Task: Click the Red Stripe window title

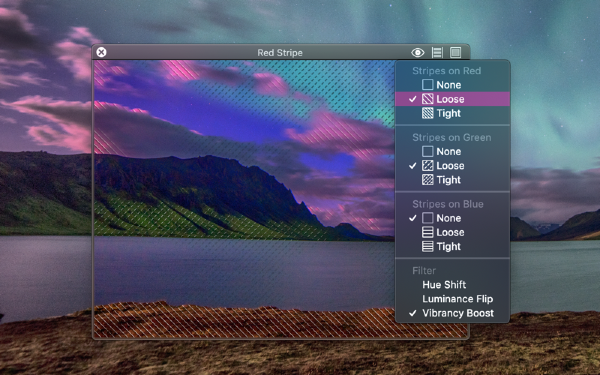Action: (280, 52)
